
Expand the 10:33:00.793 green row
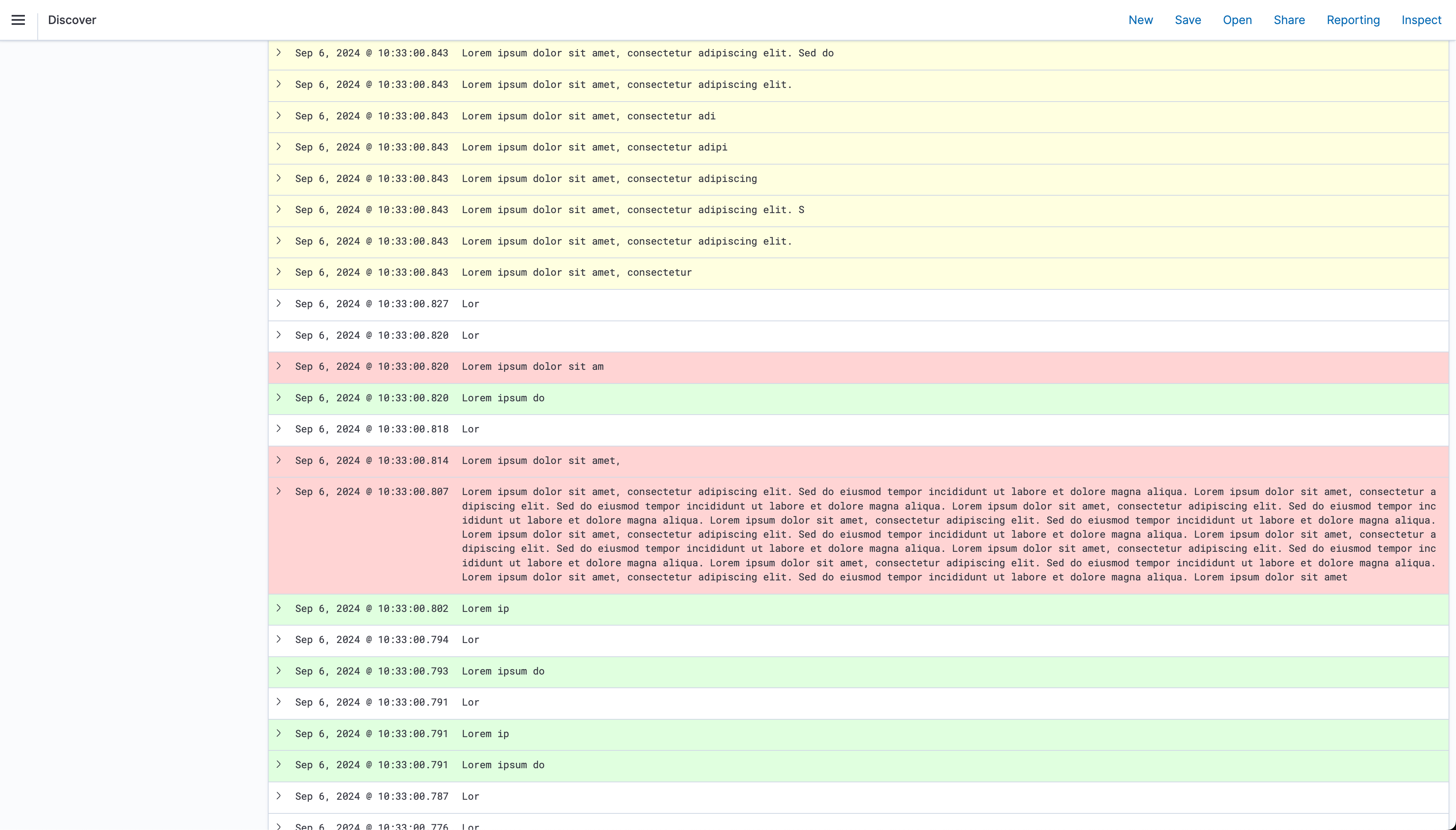(279, 670)
